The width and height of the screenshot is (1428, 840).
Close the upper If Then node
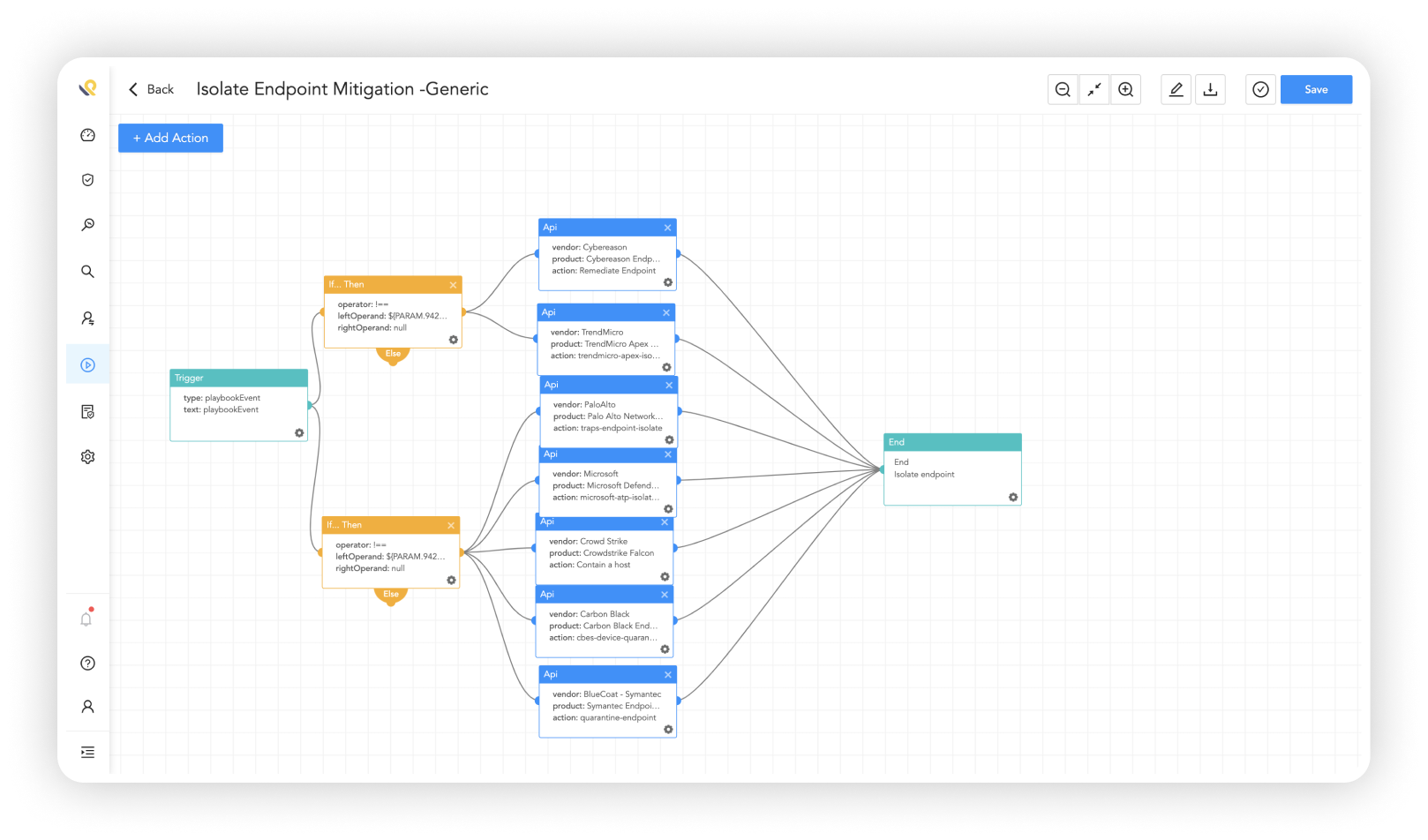453,285
